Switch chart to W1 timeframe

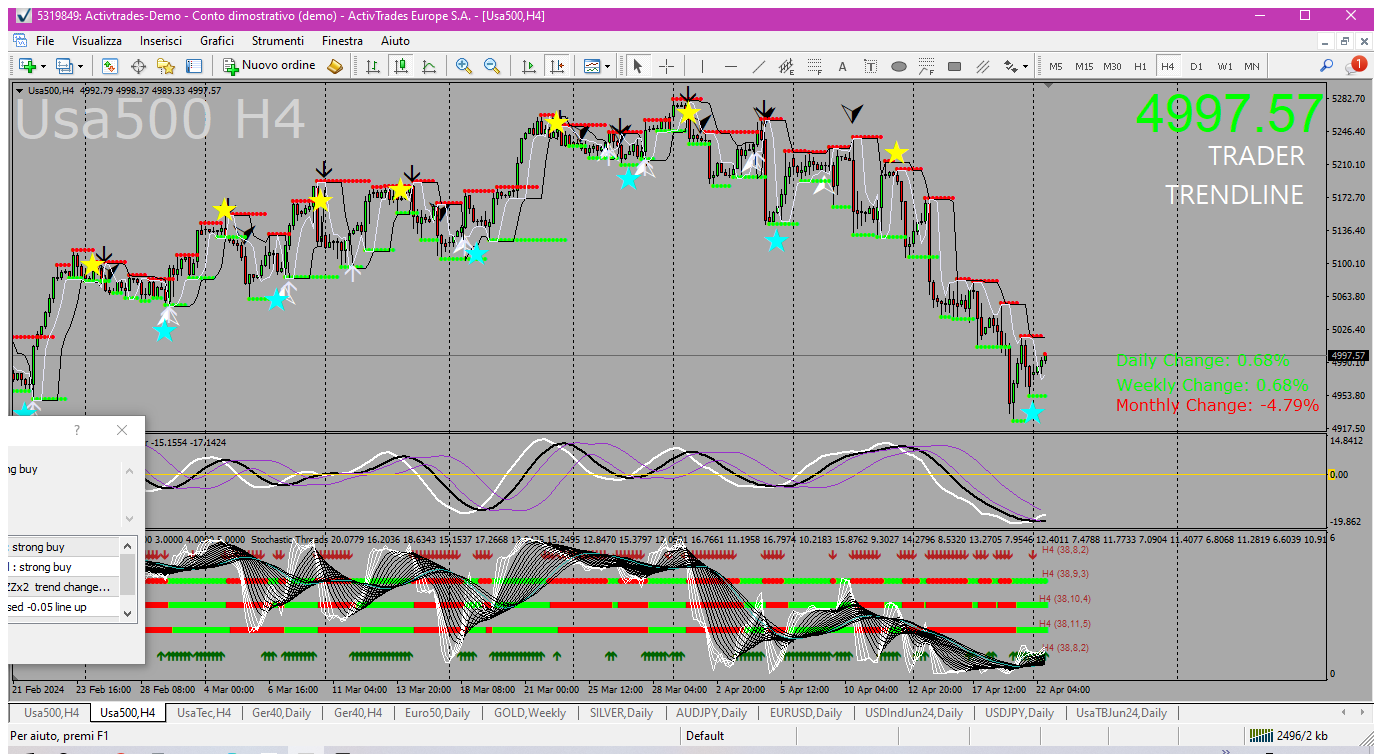[x=1224, y=66]
